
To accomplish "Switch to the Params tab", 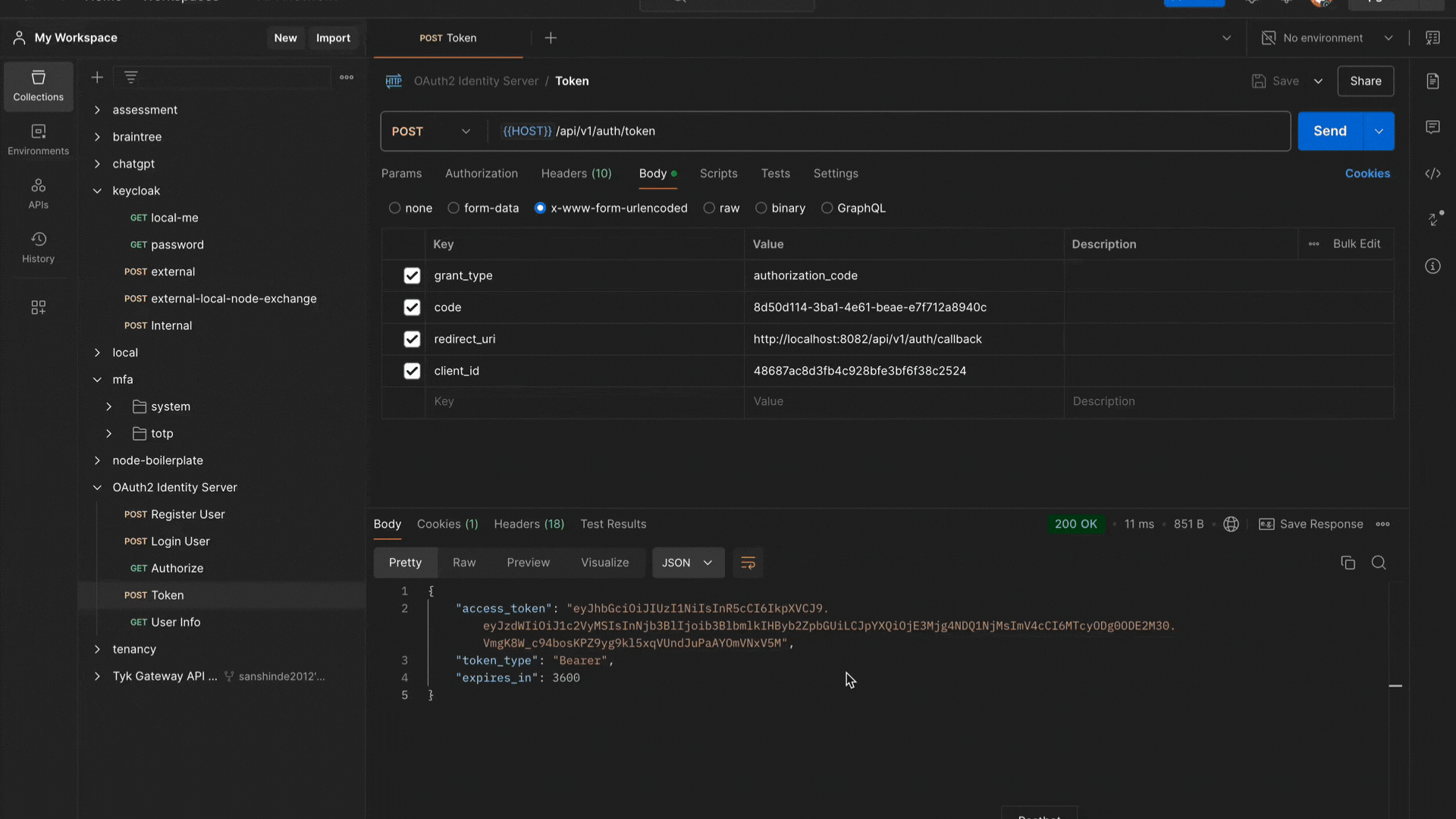I will tap(401, 174).
